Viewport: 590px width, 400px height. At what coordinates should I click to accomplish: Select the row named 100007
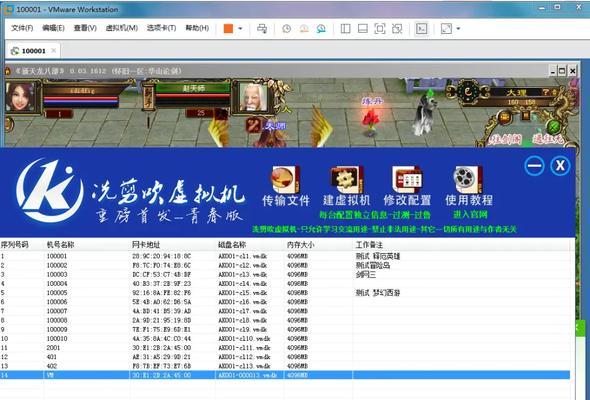(285, 311)
